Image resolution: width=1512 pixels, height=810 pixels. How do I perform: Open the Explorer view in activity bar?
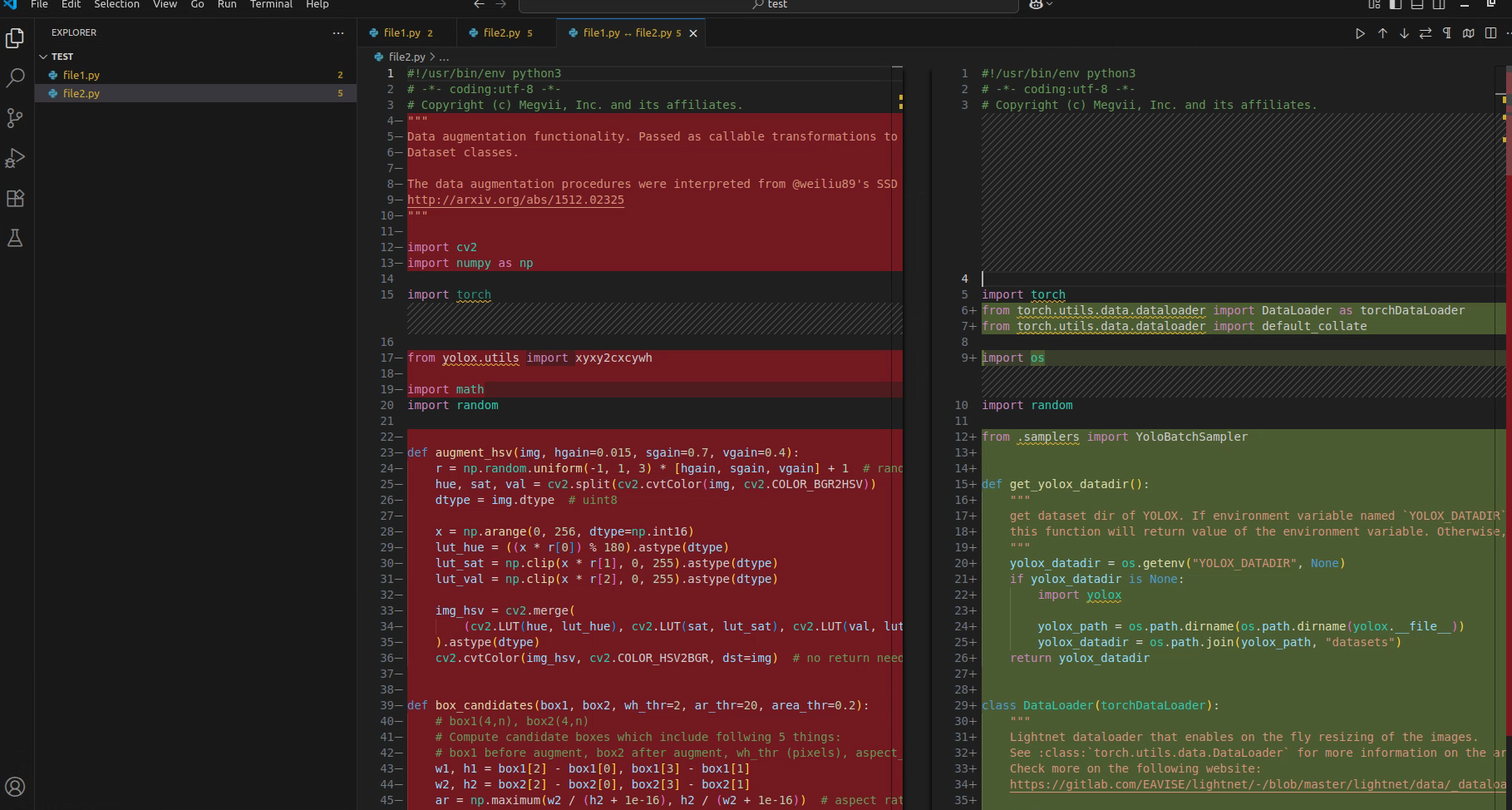click(15, 37)
